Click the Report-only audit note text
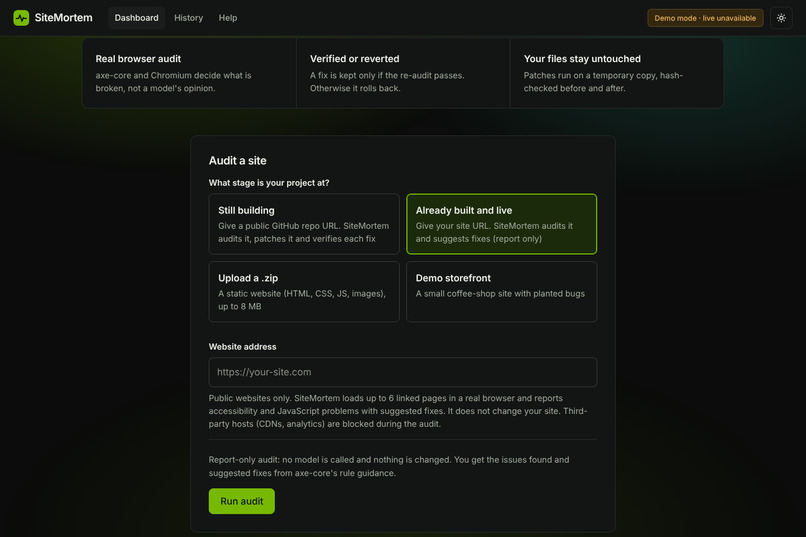The image size is (806, 537). 389,466
